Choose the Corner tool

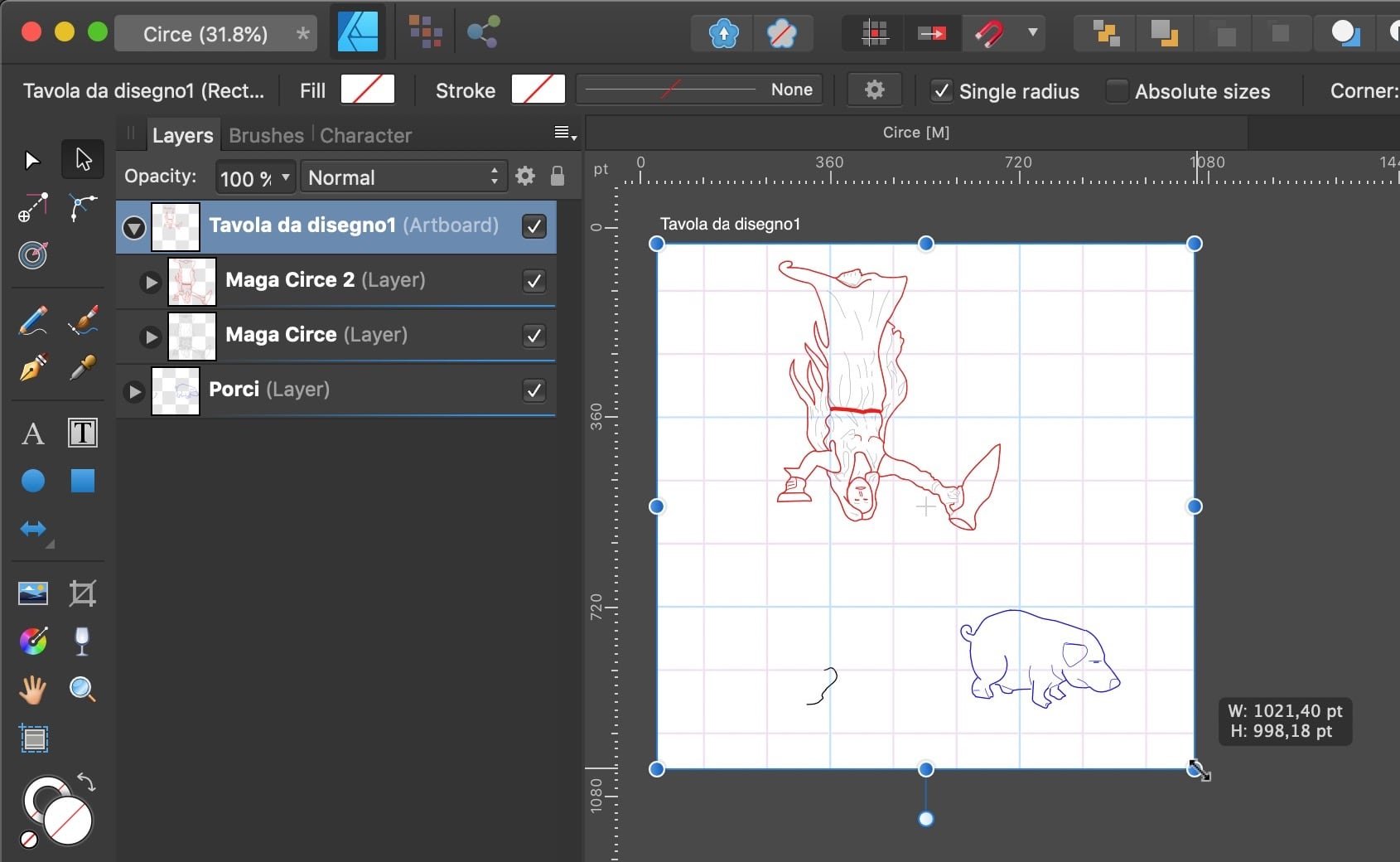pos(83,207)
